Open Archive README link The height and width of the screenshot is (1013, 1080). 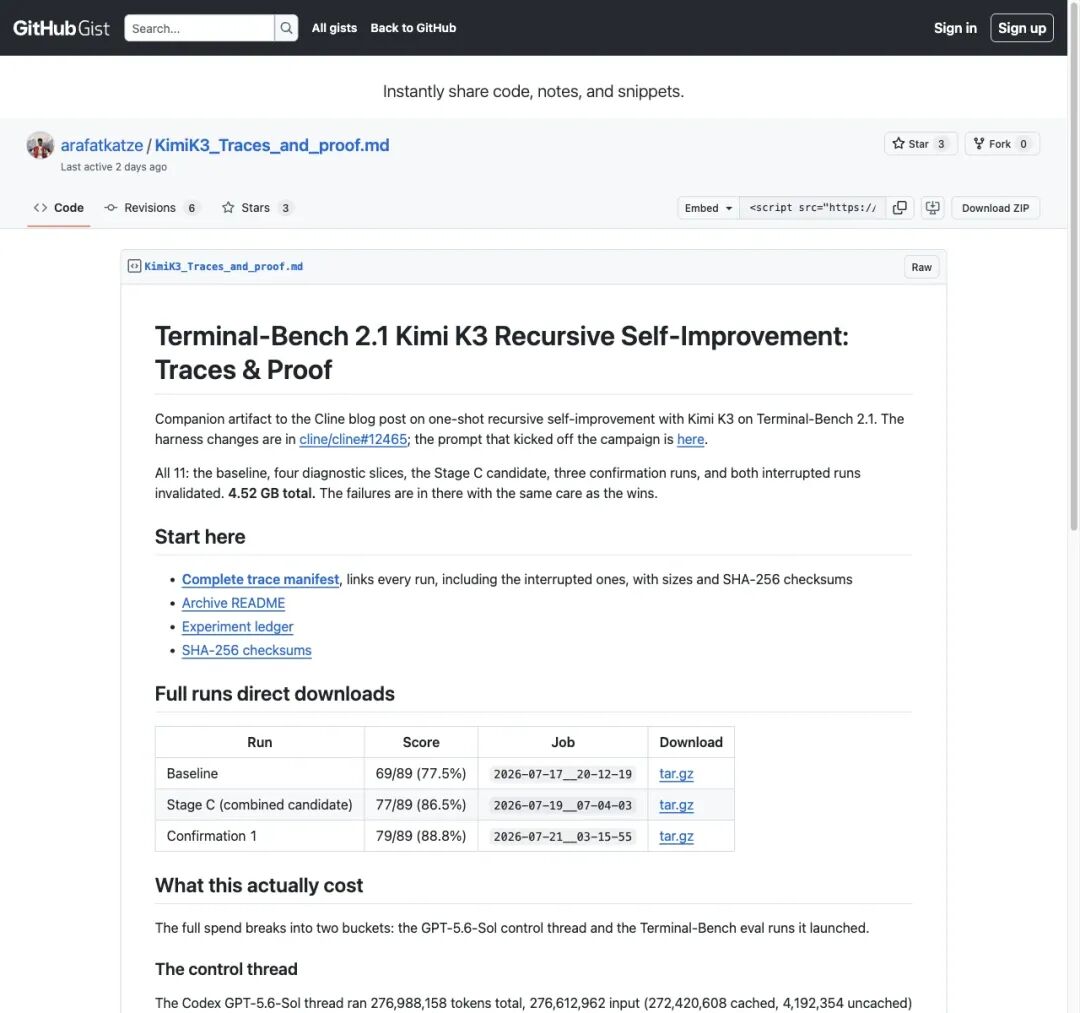233,603
